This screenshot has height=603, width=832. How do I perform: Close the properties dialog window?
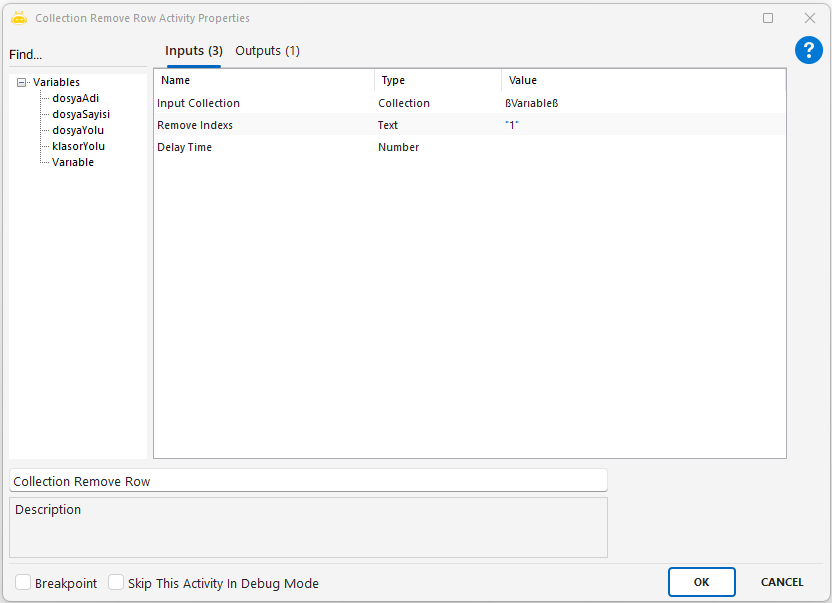click(x=810, y=18)
